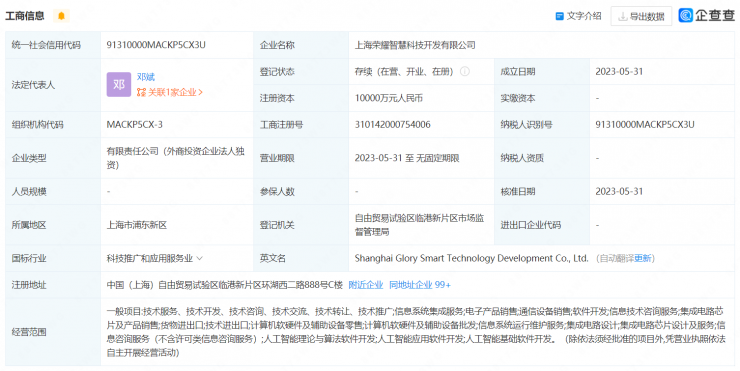This screenshot has width=740, height=371.
Task: Select registered capital 10000万元人民币
Action: (x=388, y=98)
